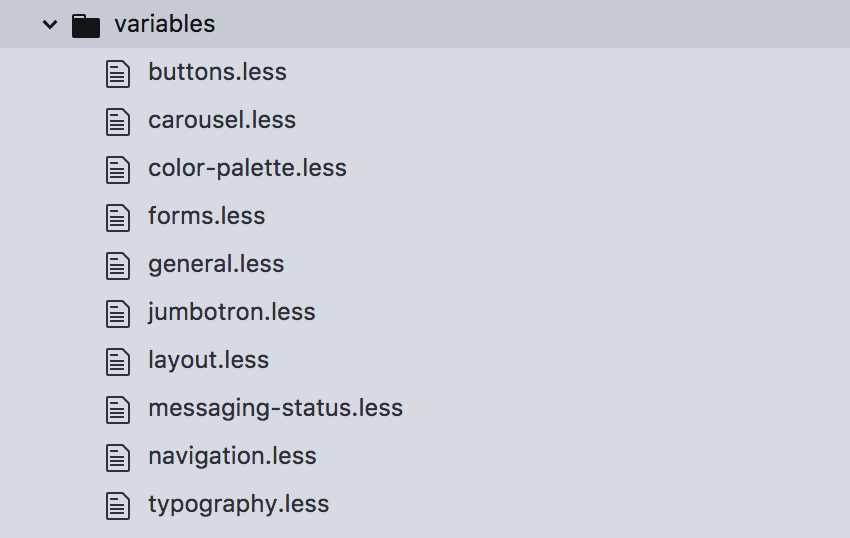Collapse the variables folder chevron
Screen dimensions: 850x538
point(50,25)
